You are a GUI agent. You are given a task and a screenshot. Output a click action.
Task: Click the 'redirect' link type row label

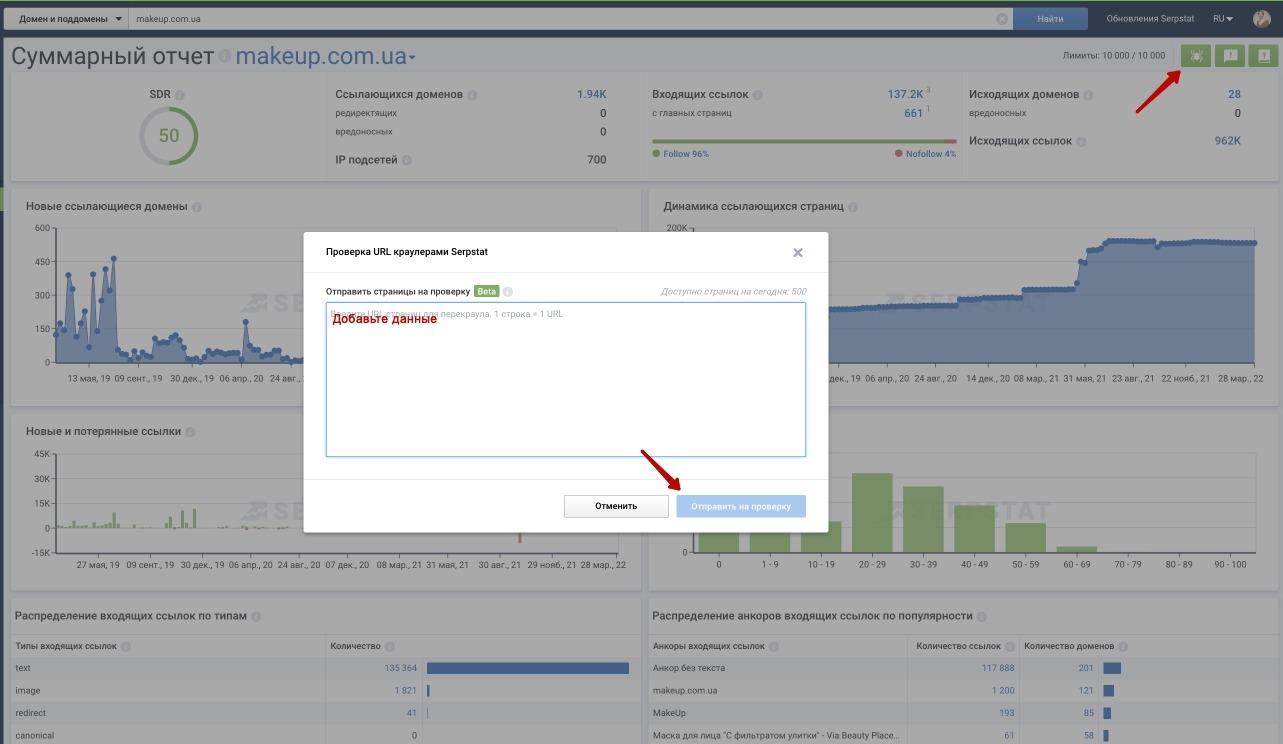[31, 714]
